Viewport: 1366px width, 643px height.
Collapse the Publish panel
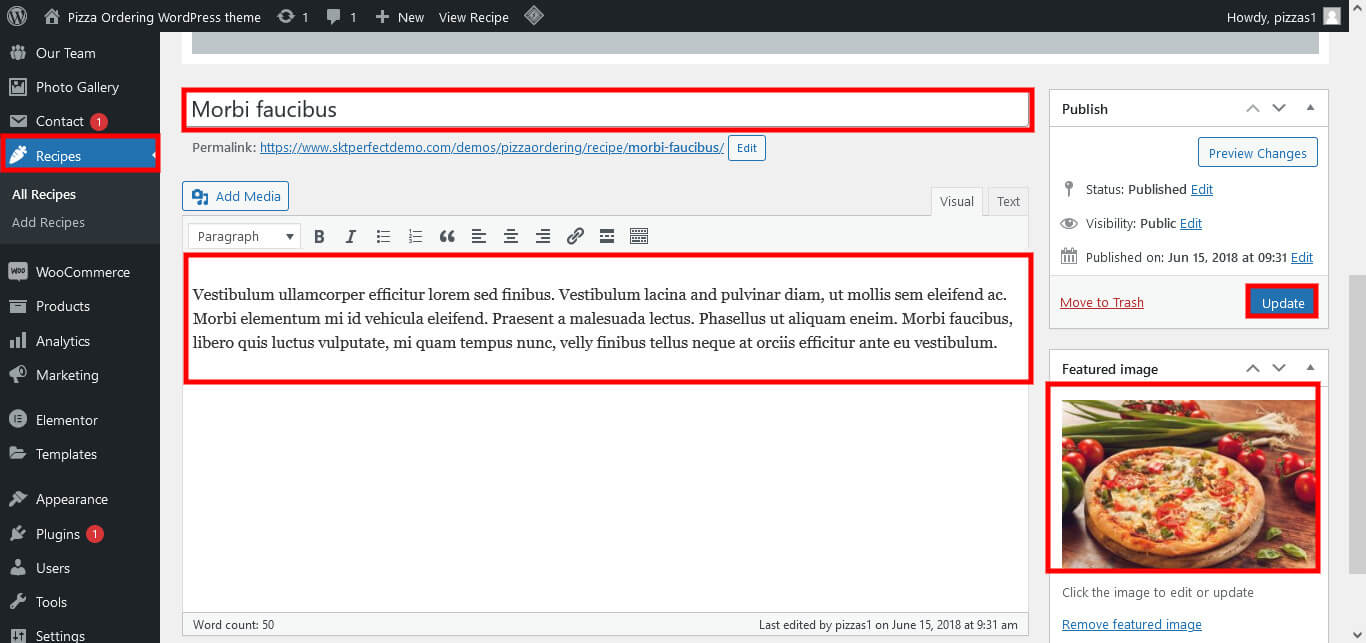[x=1310, y=109]
